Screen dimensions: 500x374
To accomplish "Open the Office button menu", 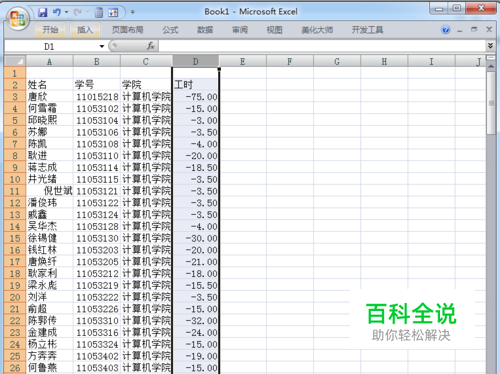I will pyautogui.click(x=18, y=19).
